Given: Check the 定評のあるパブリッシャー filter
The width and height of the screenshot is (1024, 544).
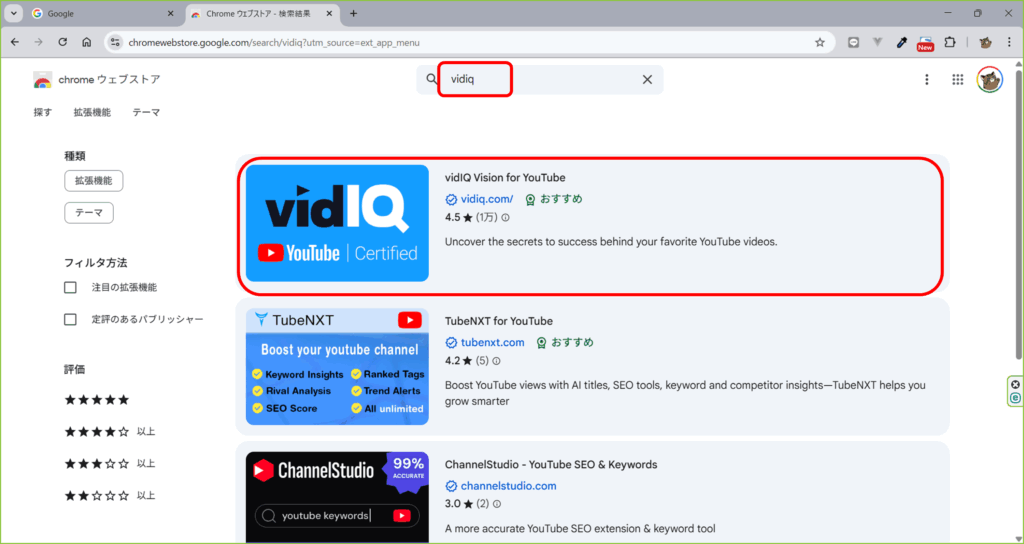Looking at the screenshot, I should 70,320.
